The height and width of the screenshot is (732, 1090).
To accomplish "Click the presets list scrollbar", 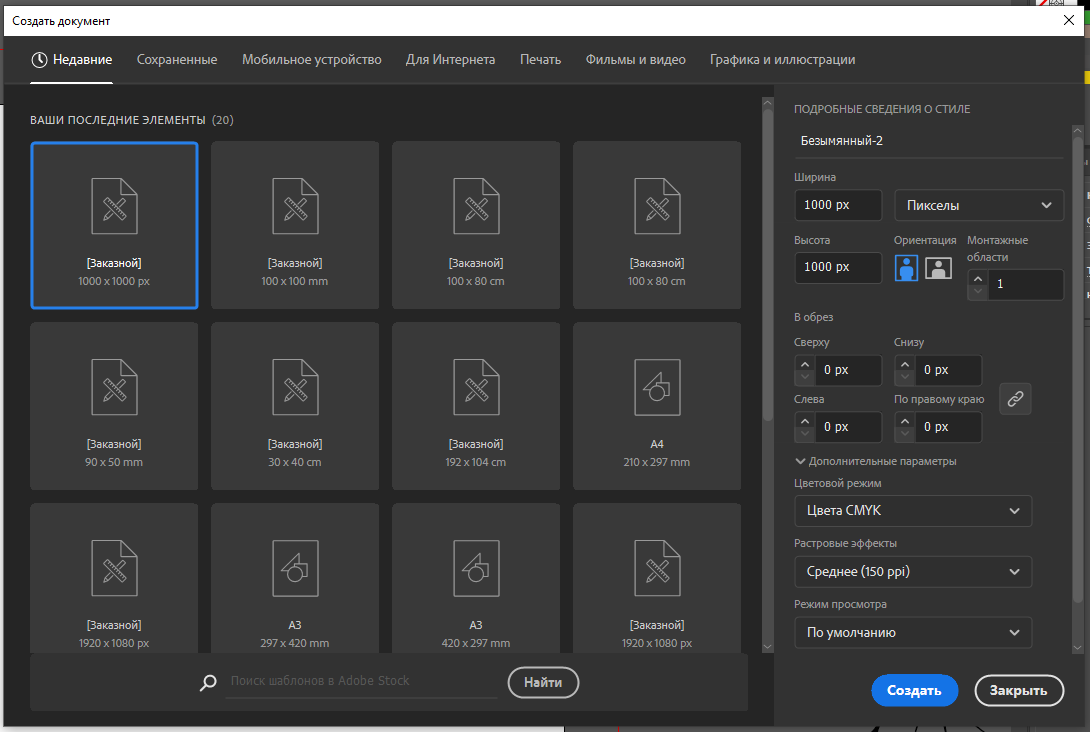I will (x=767, y=265).
